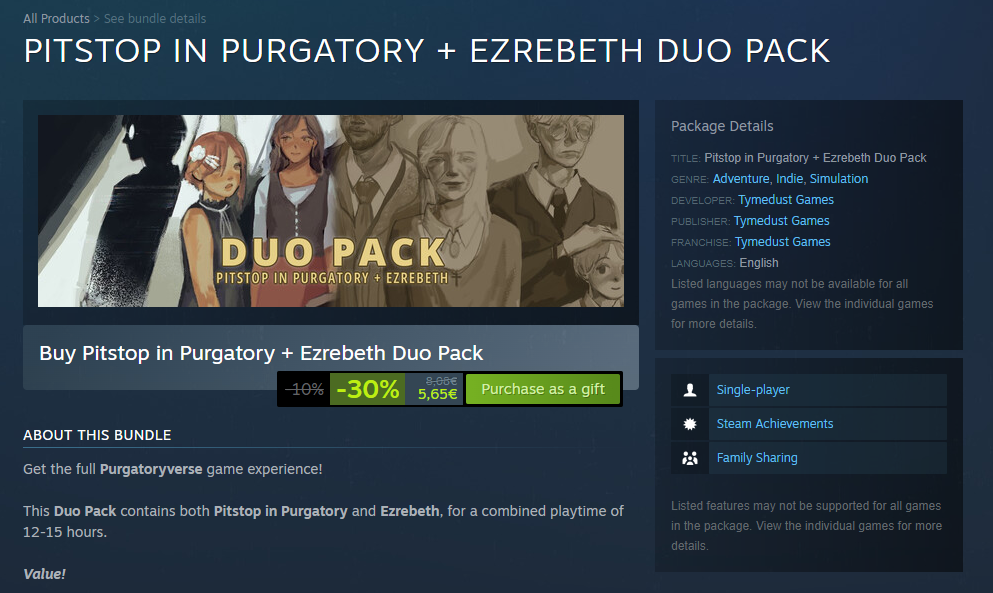Open the Indie genre link

[790, 179]
